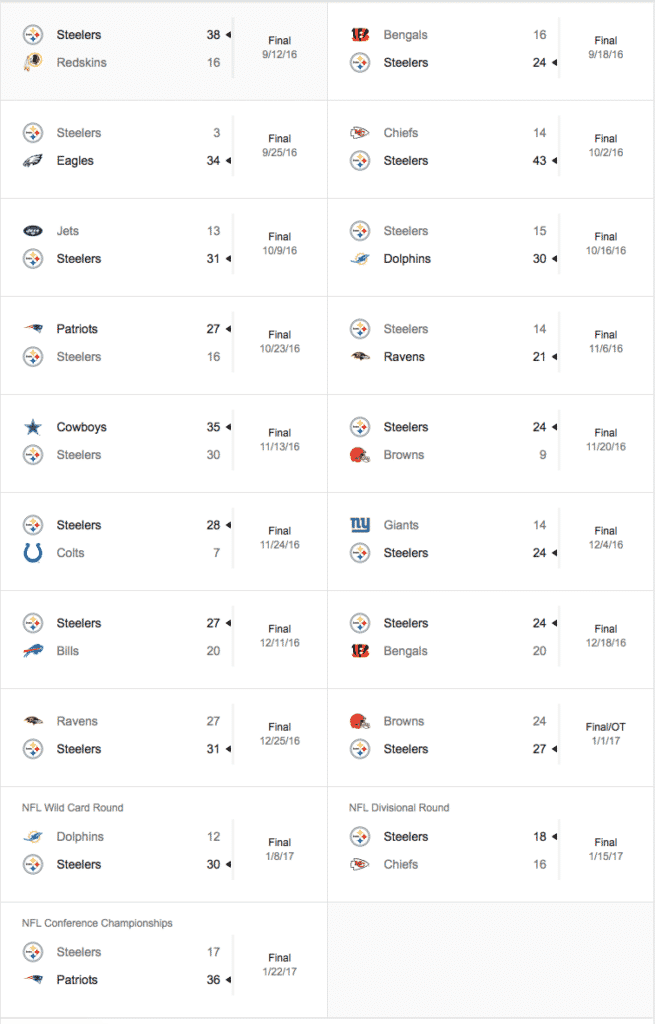Screen dimensions: 655x1024
Task: Open the Patriots link in Conference Championships
Action: [x=77, y=980]
